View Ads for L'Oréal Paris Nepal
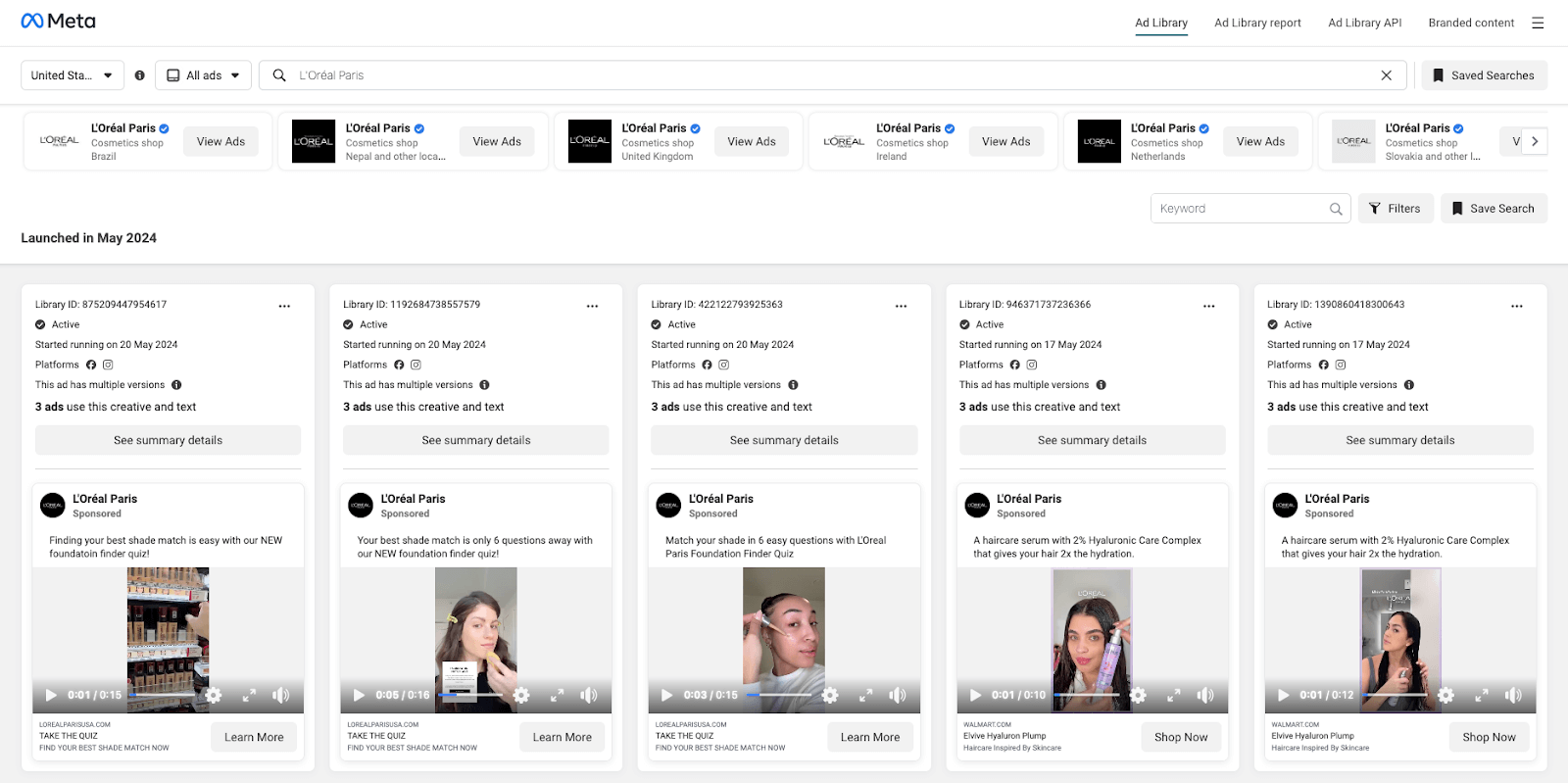 coord(497,141)
